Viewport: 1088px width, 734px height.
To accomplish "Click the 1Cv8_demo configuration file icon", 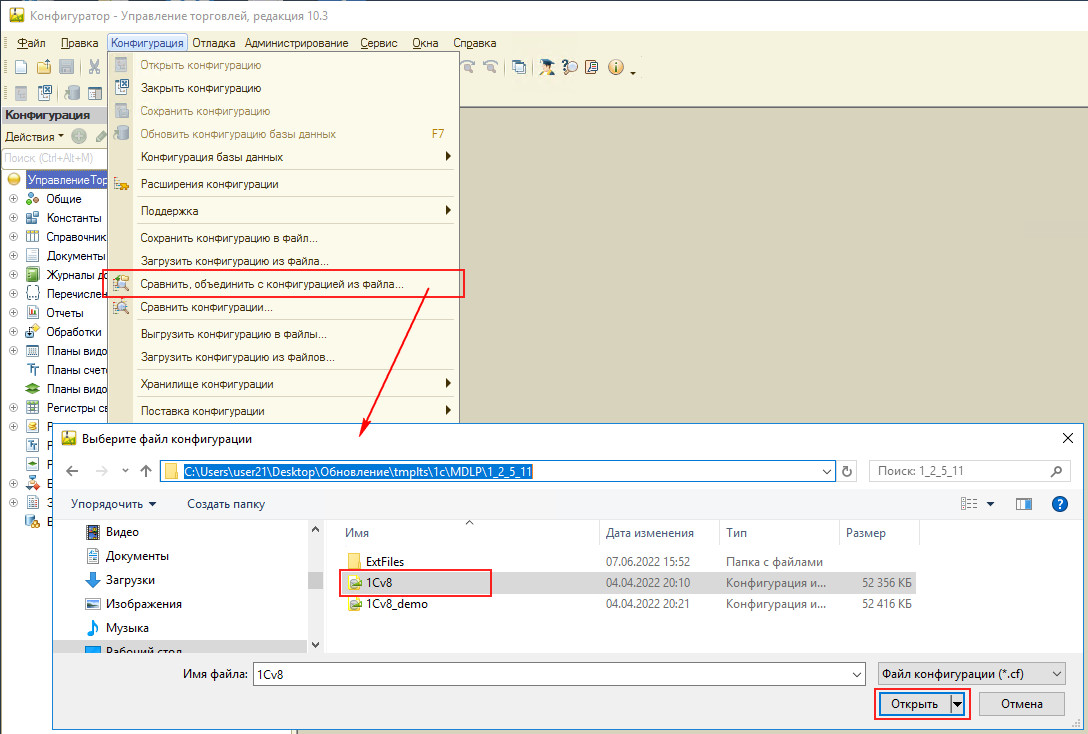I will click(355, 604).
